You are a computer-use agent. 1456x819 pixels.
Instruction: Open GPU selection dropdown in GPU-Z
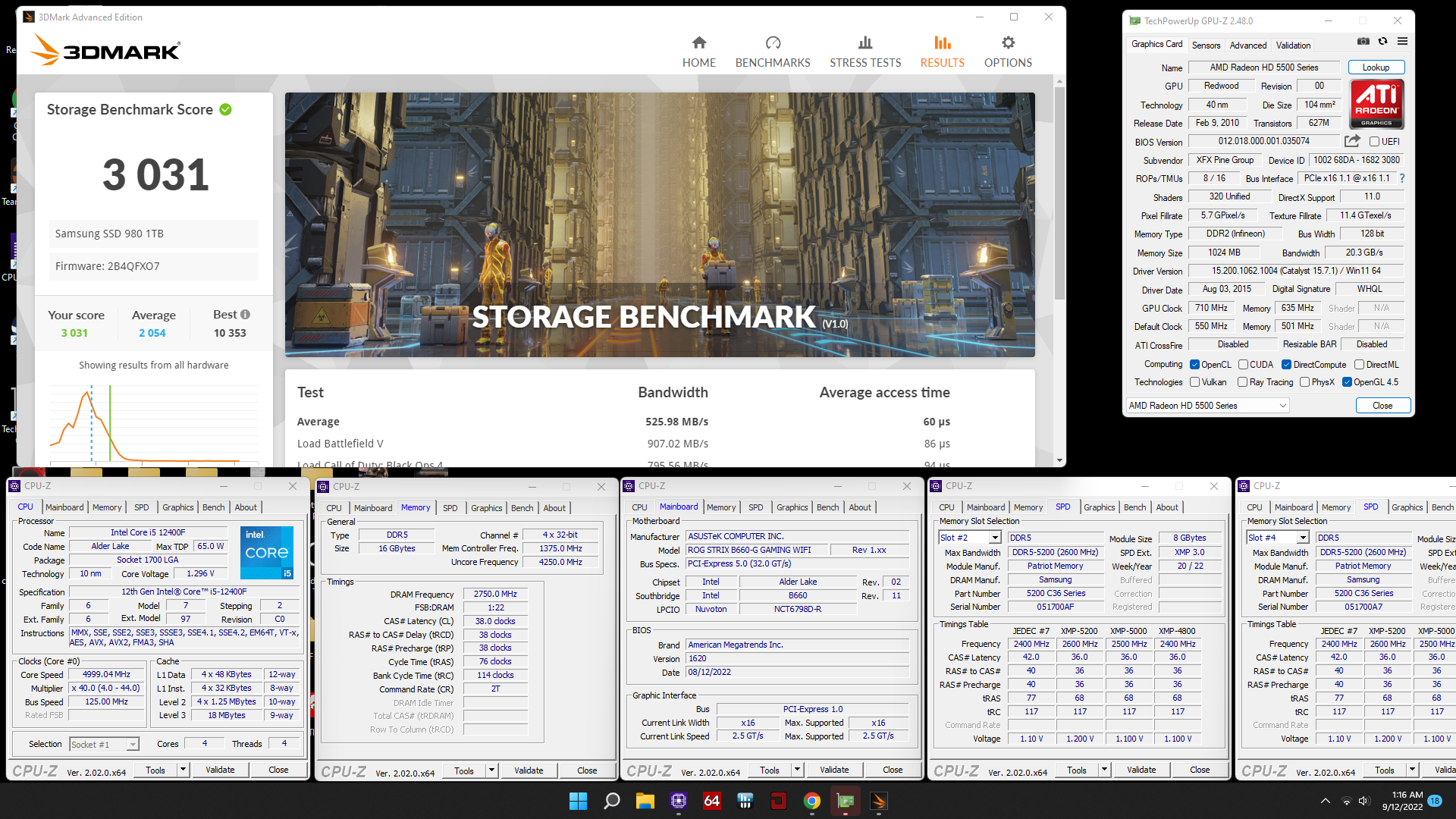click(1207, 406)
